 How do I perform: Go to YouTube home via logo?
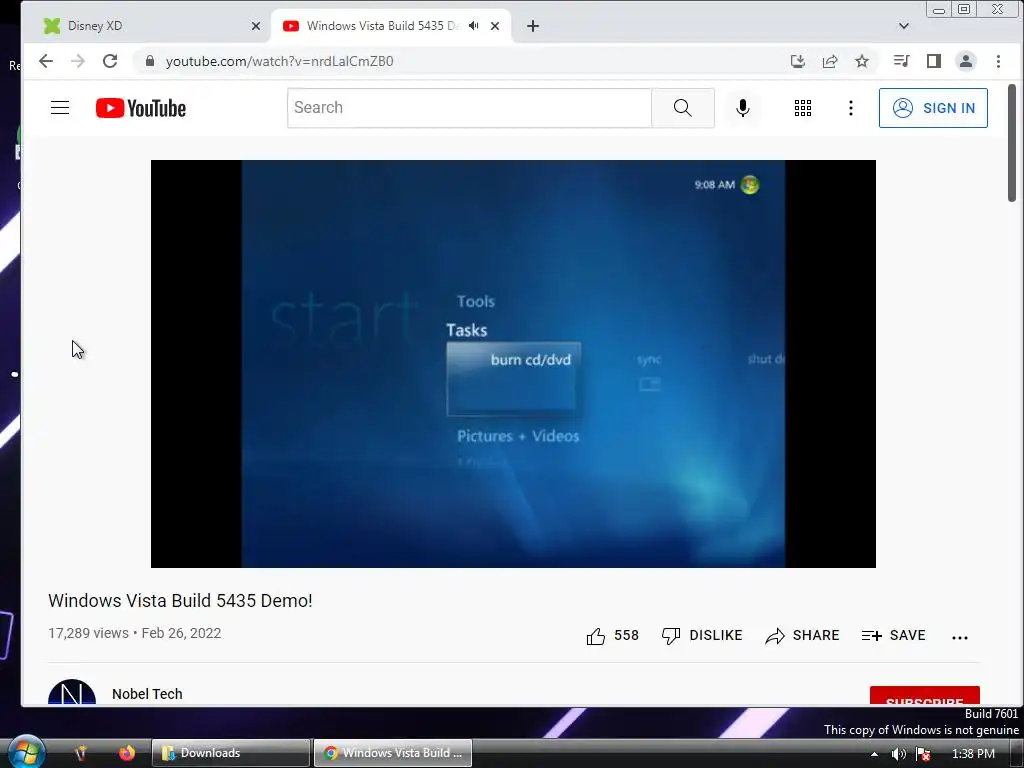click(x=141, y=108)
